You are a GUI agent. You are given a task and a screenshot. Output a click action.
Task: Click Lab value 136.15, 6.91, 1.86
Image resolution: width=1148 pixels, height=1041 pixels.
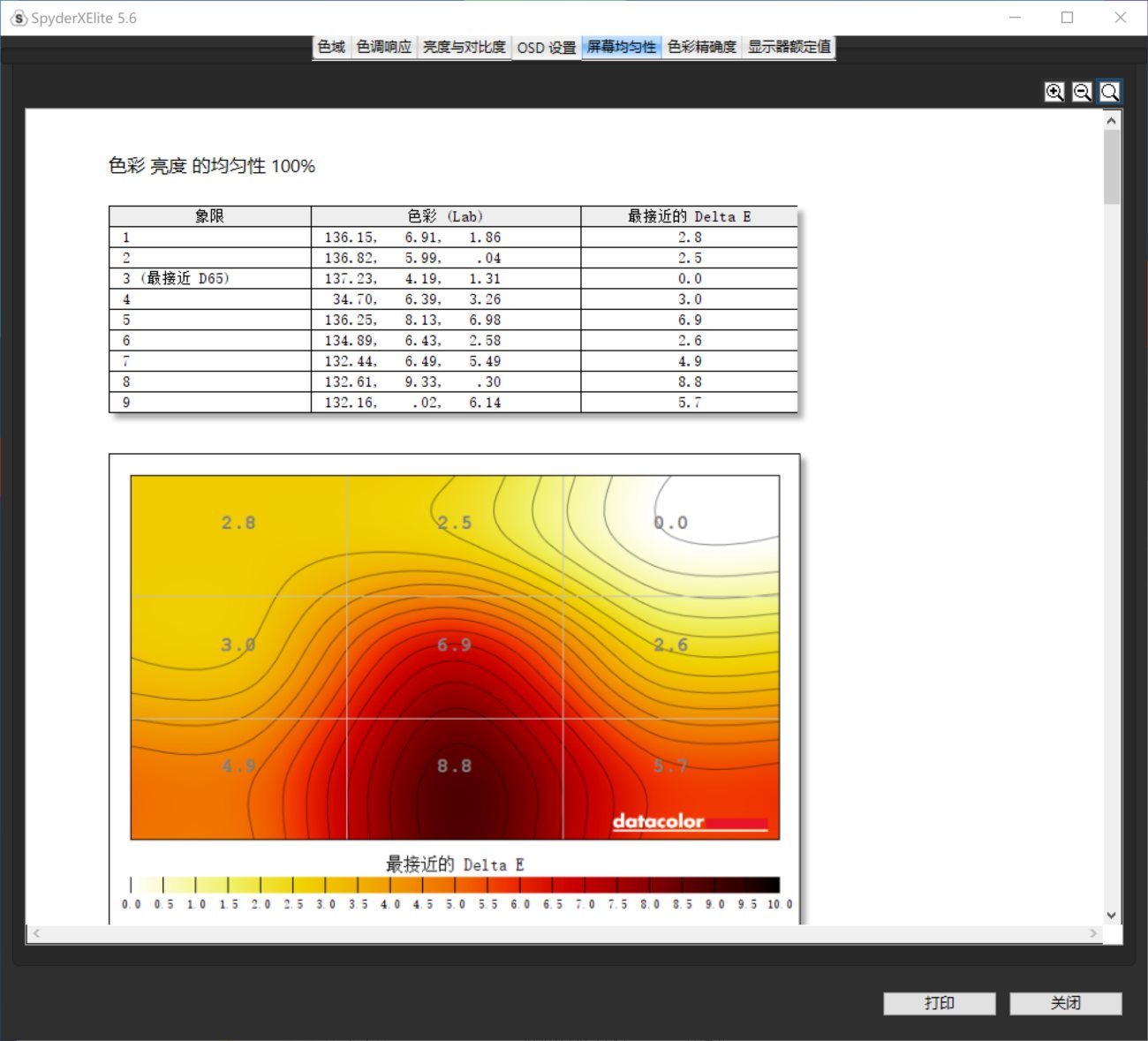(x=412, y=238)
